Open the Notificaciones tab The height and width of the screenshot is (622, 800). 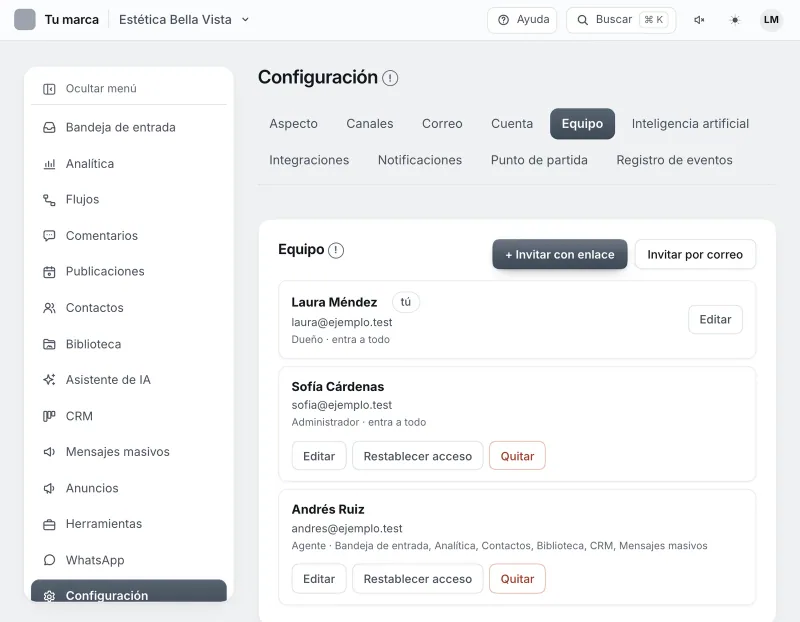tap(420, 160)
